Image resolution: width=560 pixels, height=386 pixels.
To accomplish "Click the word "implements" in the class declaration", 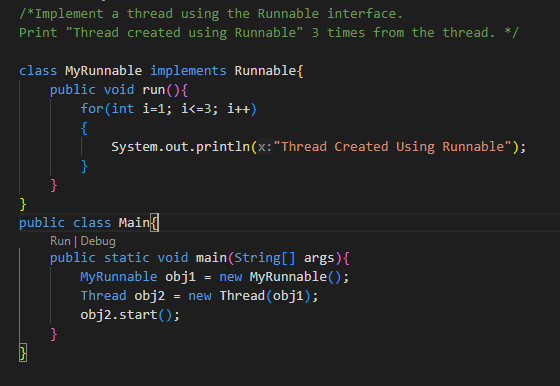I will click(x=188, y=71).
